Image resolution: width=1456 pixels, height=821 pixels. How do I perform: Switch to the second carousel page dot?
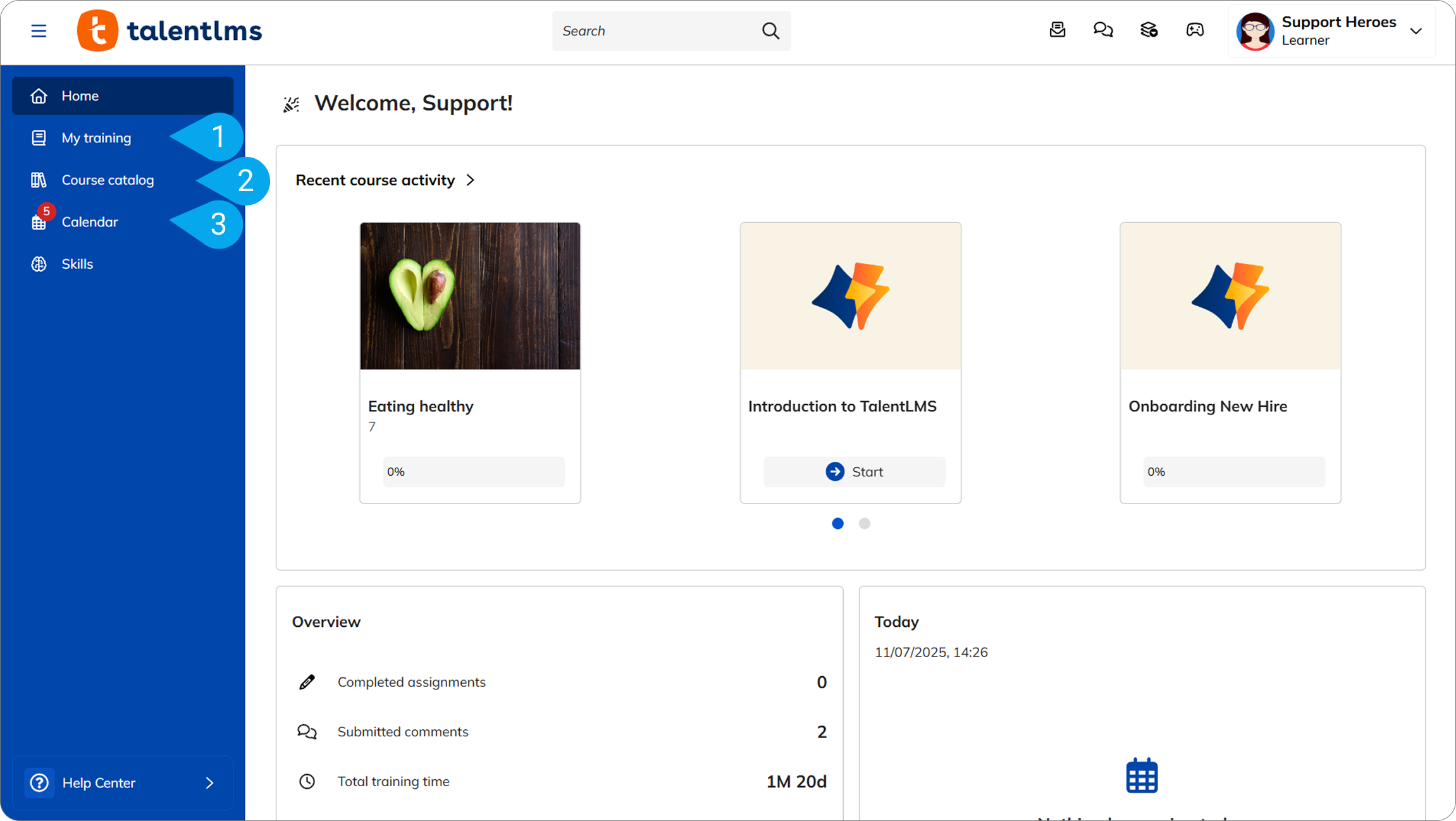tap(864, 523)
